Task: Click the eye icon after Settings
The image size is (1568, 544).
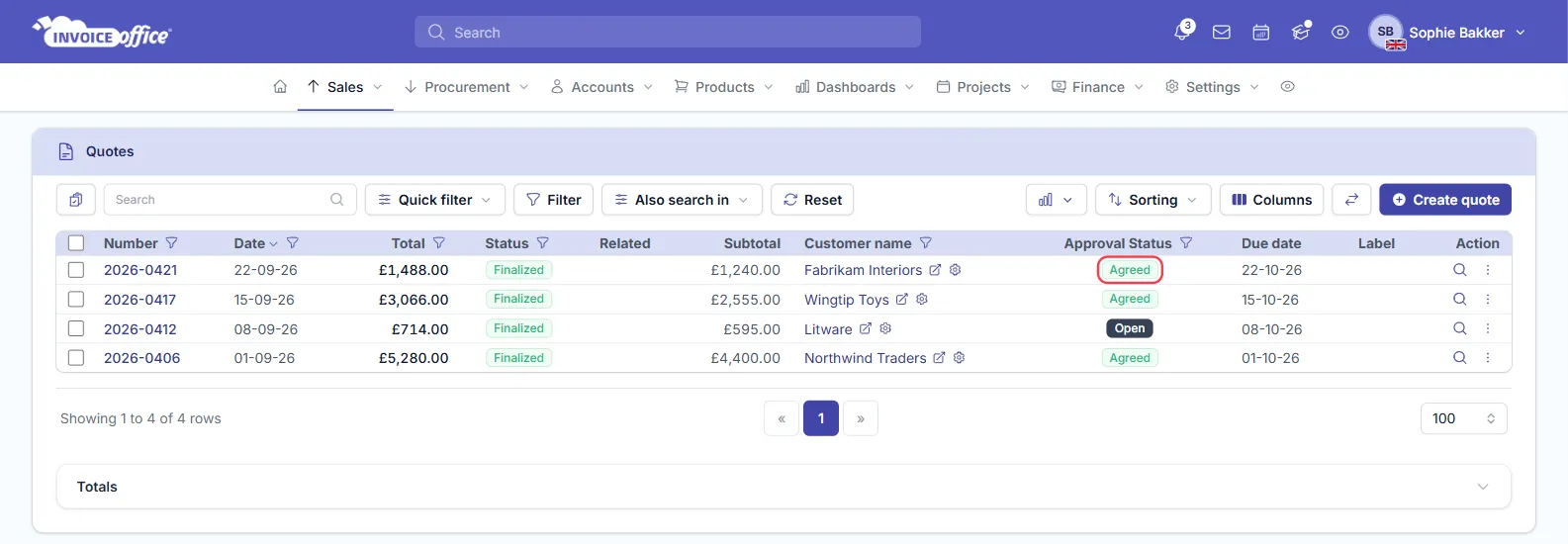Action: pos(1287,87)
